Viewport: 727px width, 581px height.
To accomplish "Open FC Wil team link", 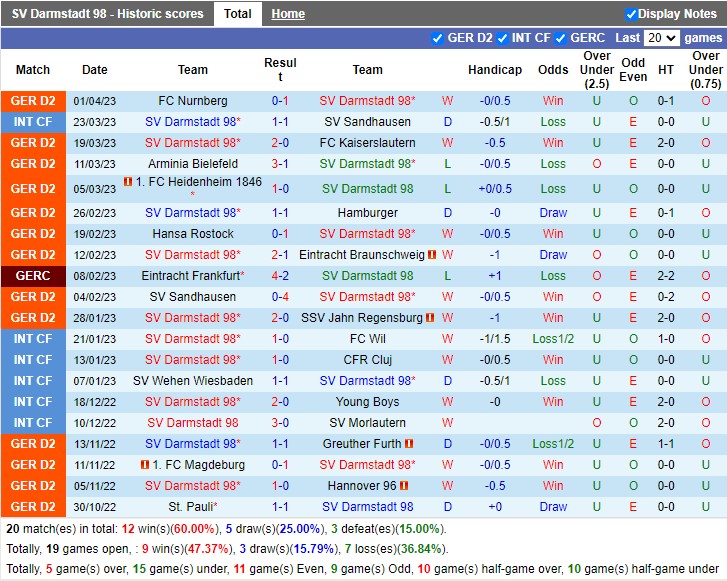I will [368, 339].
